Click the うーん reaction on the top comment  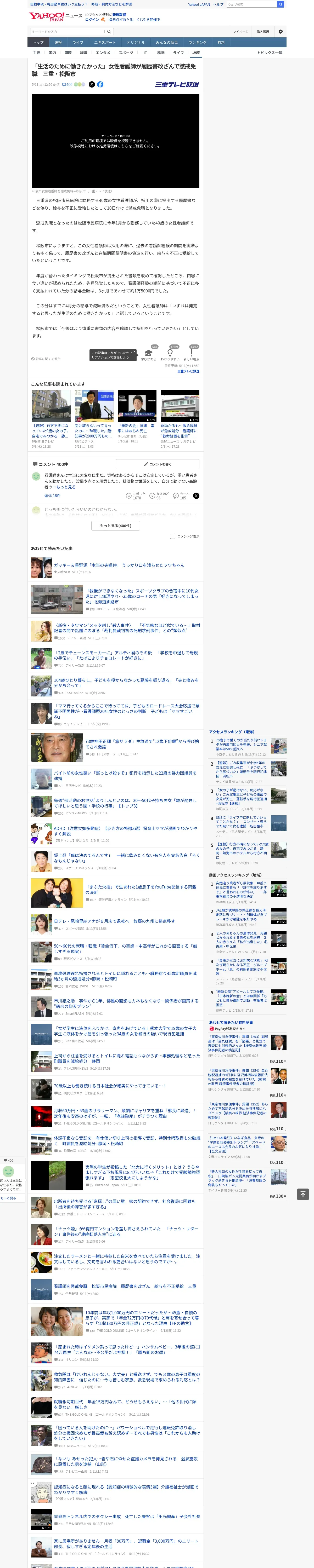coord(181,495)
